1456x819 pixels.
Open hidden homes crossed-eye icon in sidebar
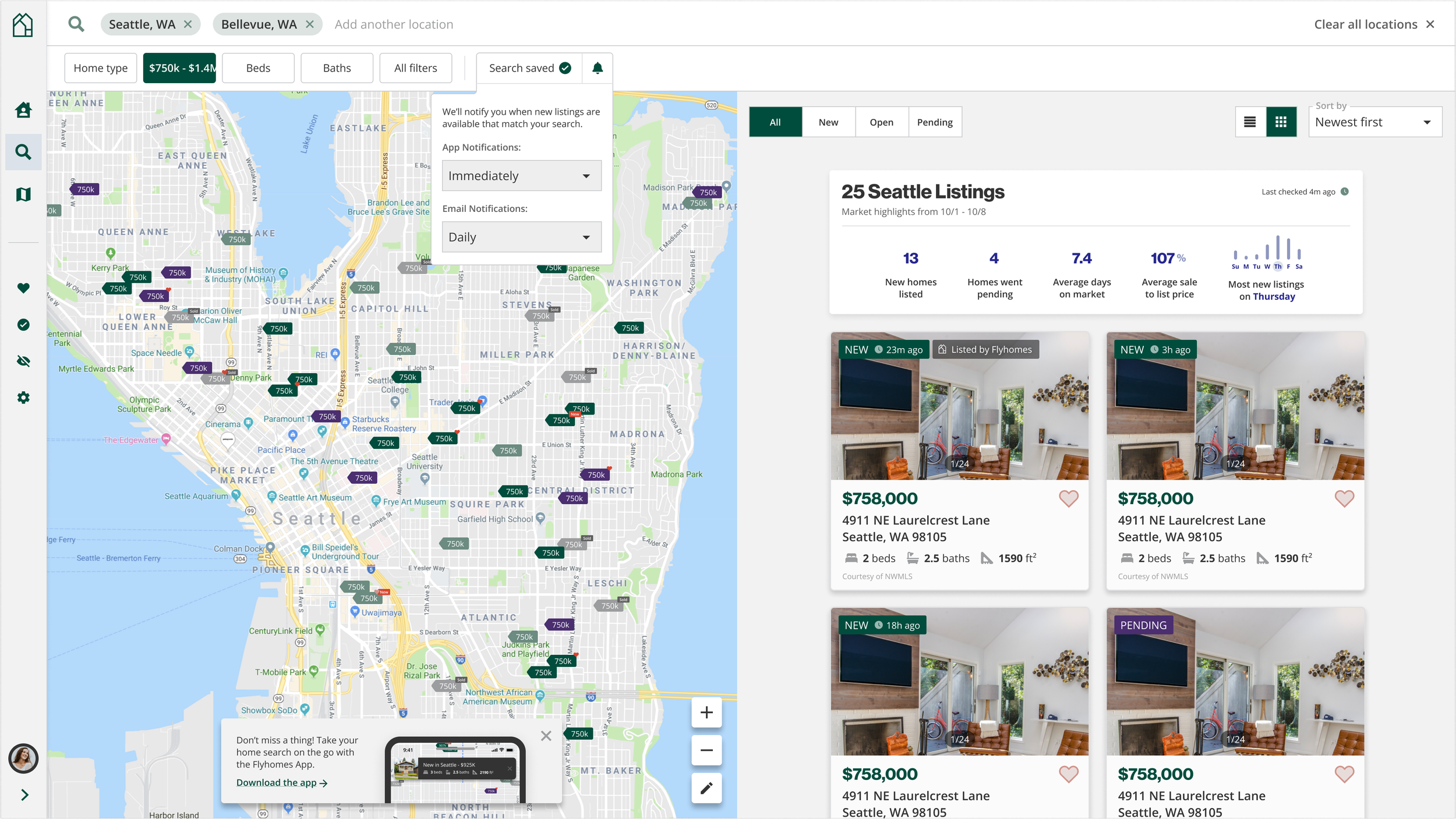click(23, 361)
